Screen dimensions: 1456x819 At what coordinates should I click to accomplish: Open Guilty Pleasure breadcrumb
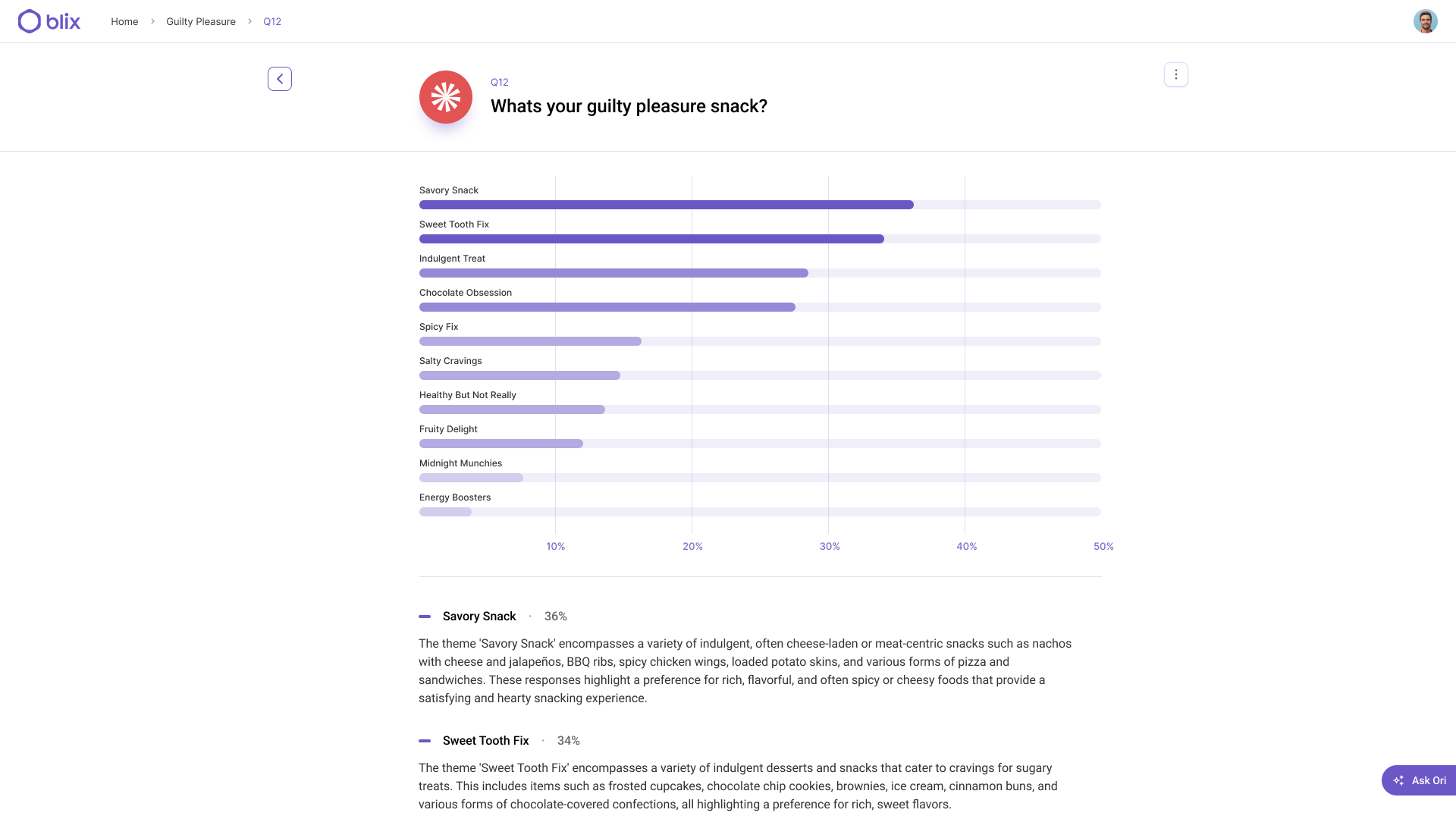pos(201,21)
